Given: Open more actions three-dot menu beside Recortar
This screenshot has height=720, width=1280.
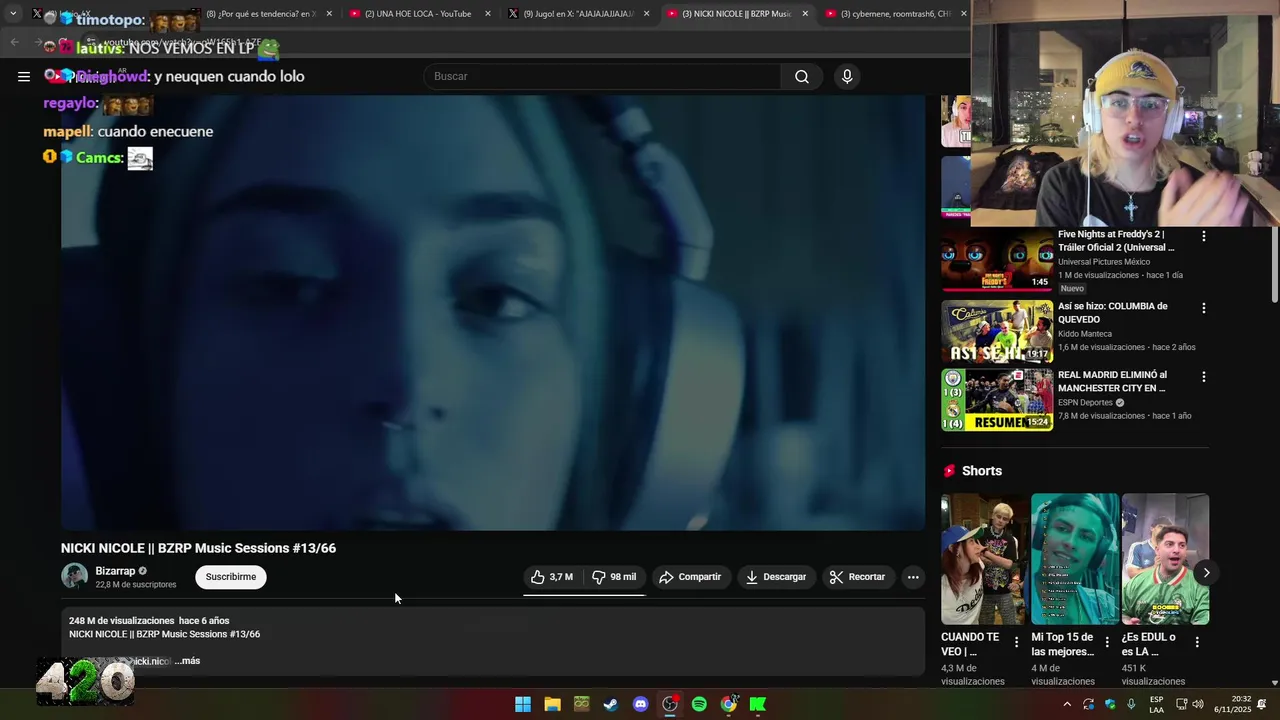Looking at the screenshot, I should (913, 577).
